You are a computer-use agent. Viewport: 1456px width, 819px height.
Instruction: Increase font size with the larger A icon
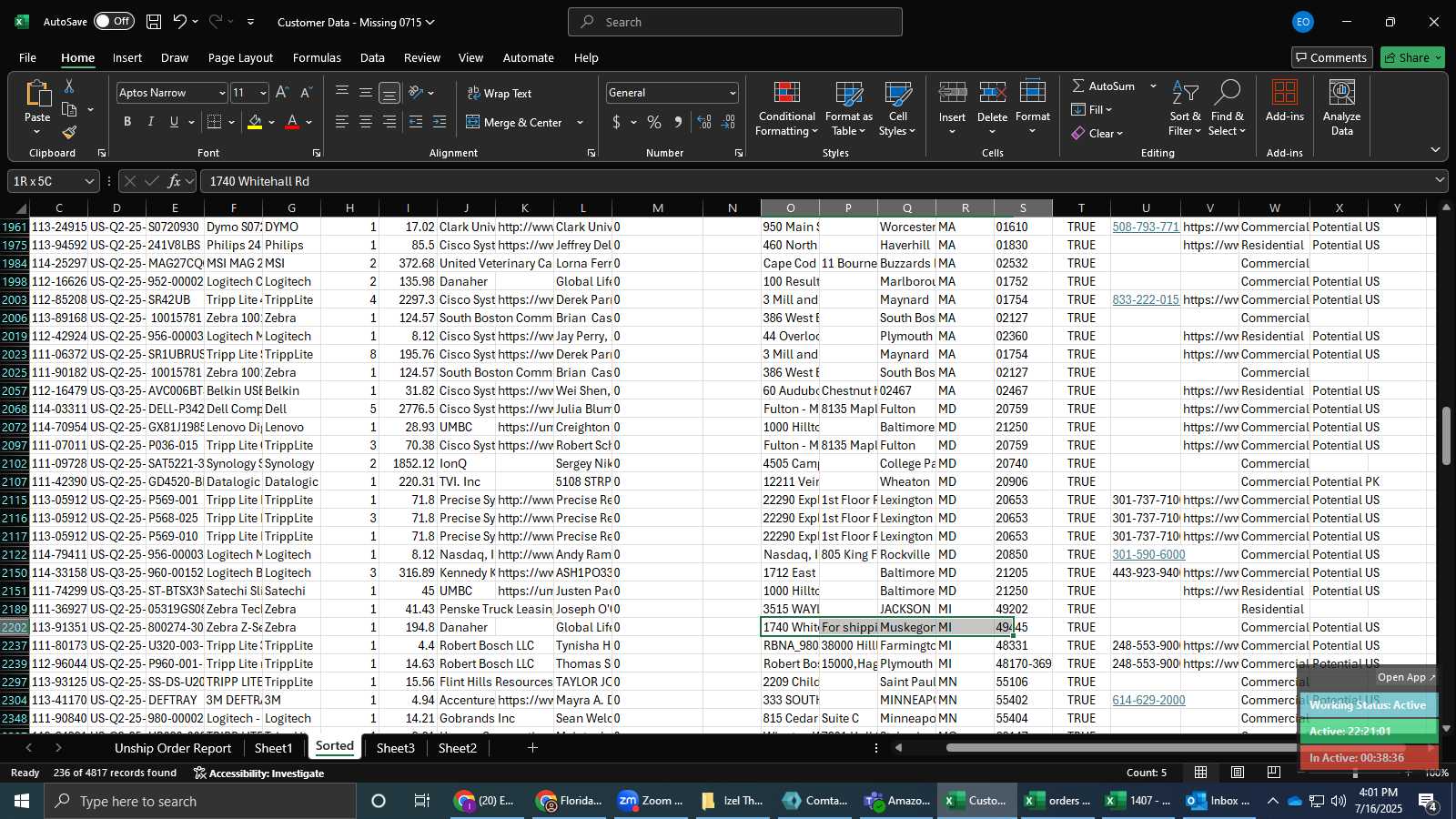tap(282, 93)
